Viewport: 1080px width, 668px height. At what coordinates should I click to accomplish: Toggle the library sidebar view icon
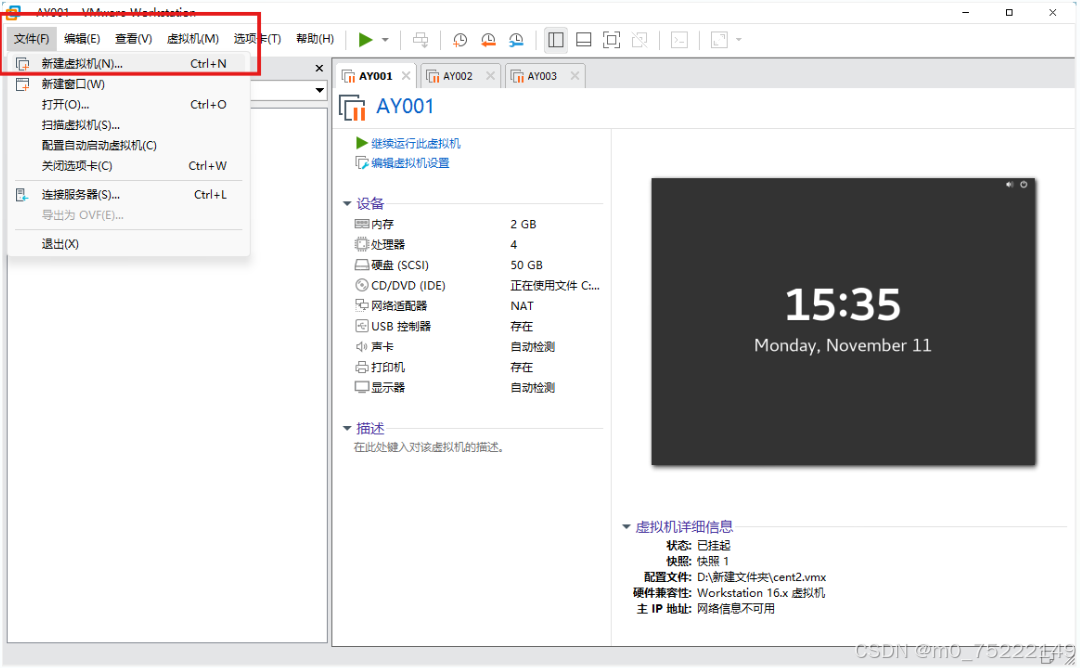(555, 40)
